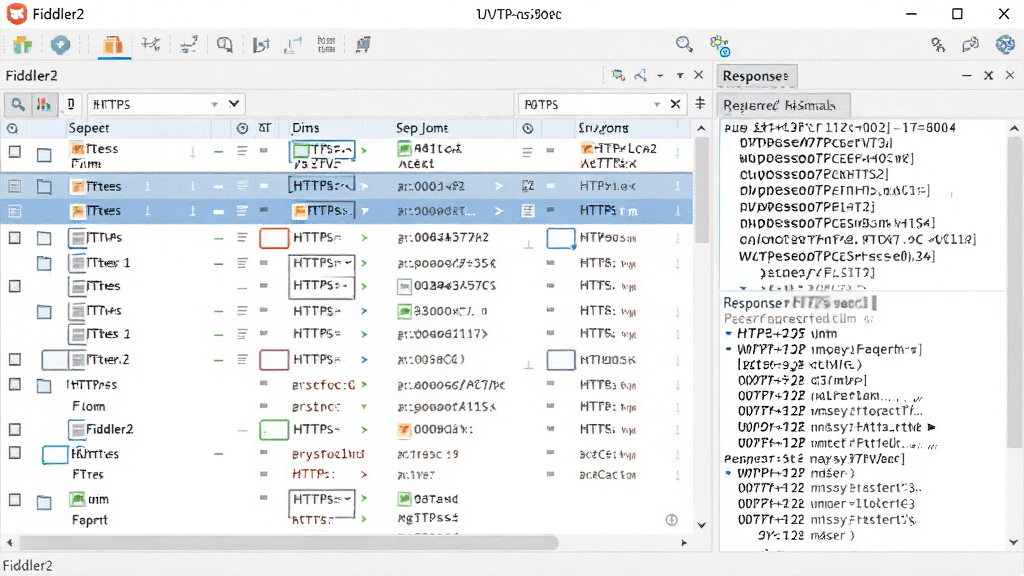This screenshot has width=1024, height=576.
Task: Click the clock icon in the column header before Snagons
Action: [528, 128]
